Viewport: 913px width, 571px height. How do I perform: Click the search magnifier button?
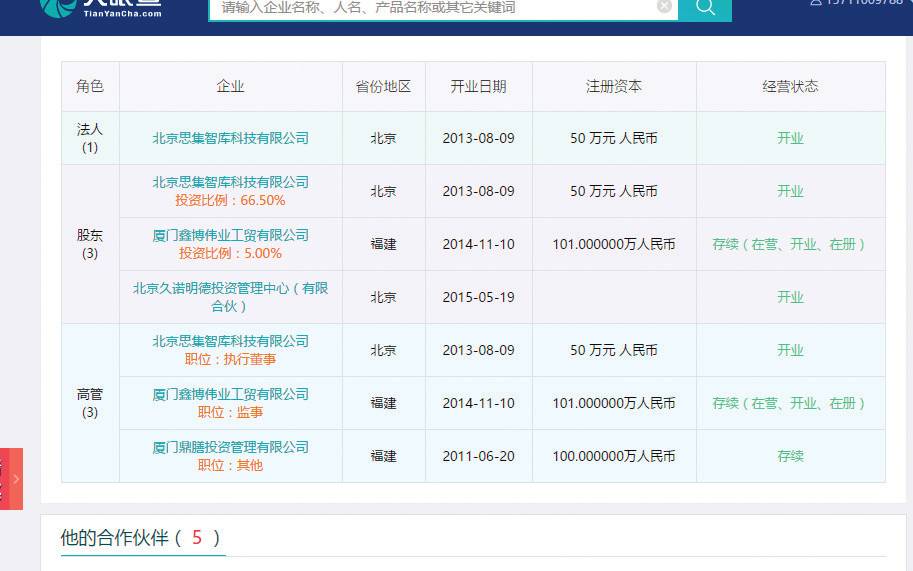pos(705,8)
